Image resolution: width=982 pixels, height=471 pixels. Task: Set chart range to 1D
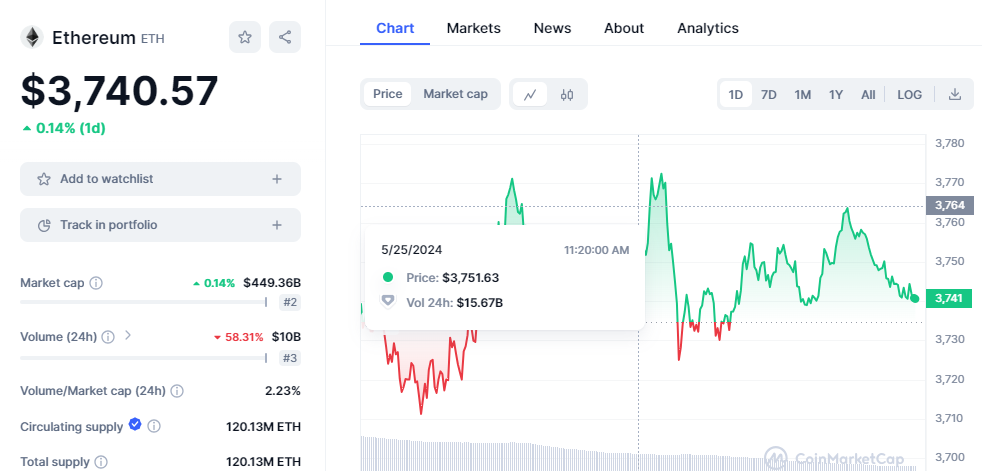pos(735,95)
